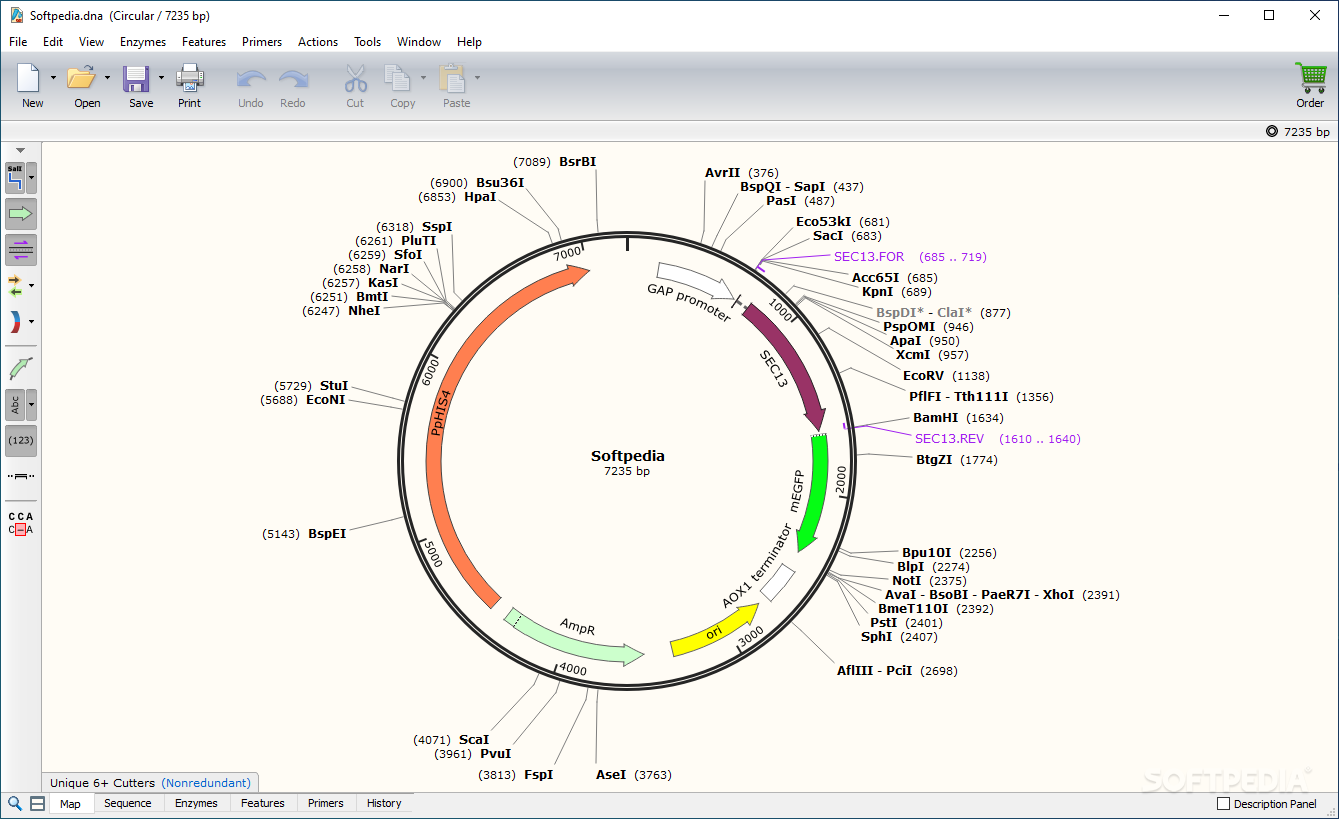The image size is (1339, 819).
Task: Click the magnifier search icon bottom left
Action: click(15, 803)
